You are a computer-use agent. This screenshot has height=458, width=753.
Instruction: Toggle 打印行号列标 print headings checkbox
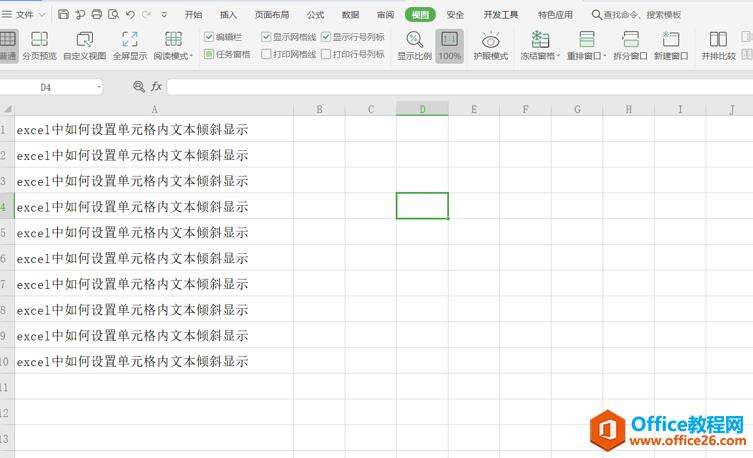[326, 54]
